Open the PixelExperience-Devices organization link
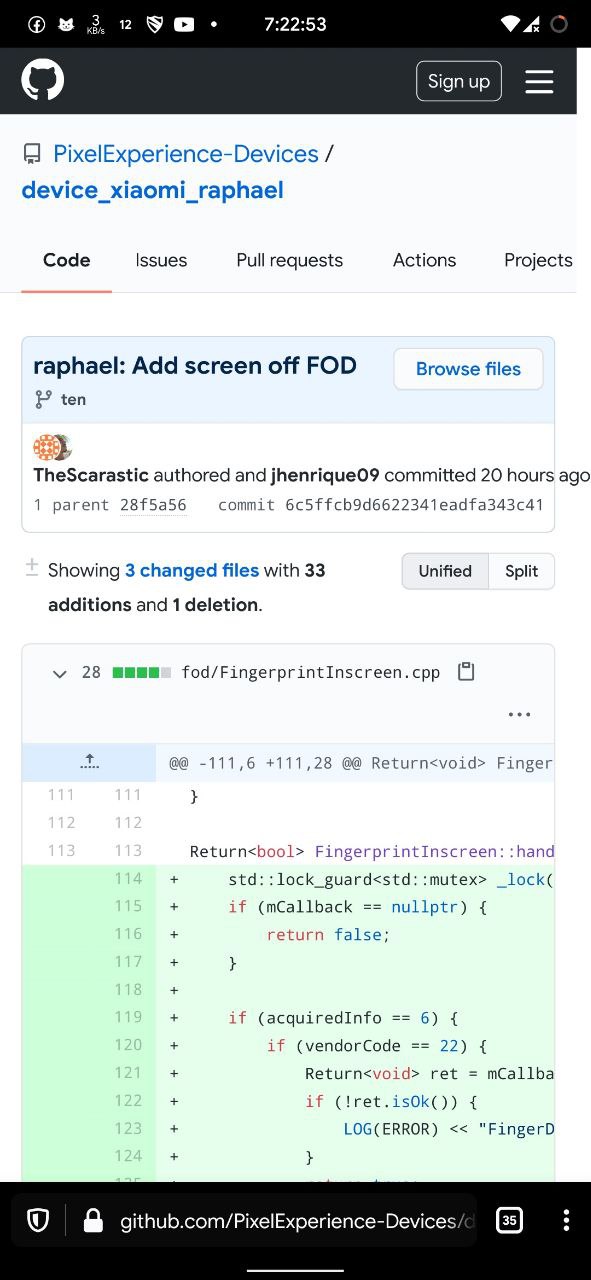This screenshot has height=1280, width=591. [x=186, y=154]
